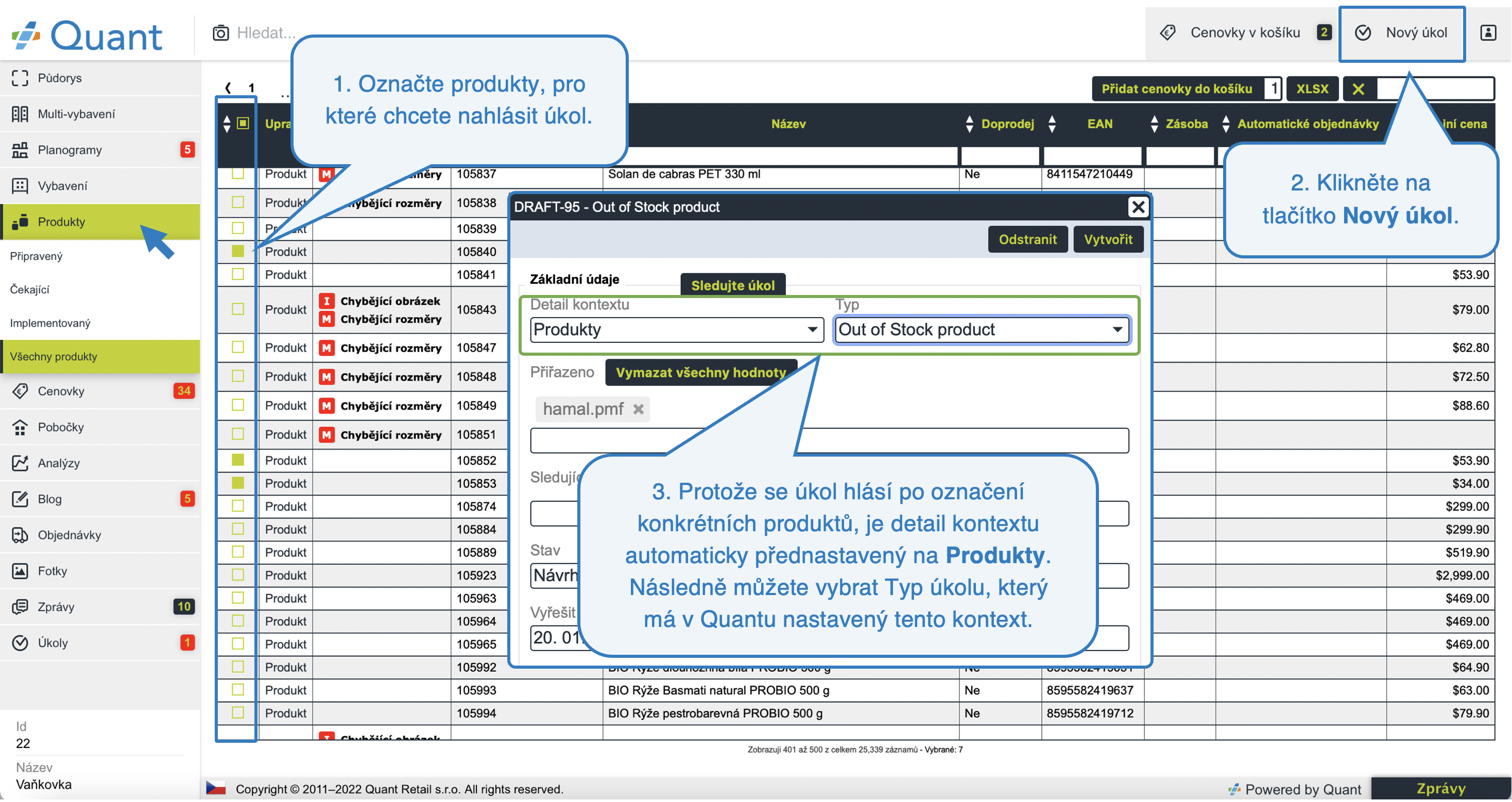The width and height of the screenshot is (1512, 802).
Task: Click the Quant logo
Action: pyautogui.click(x=87, y=35)
